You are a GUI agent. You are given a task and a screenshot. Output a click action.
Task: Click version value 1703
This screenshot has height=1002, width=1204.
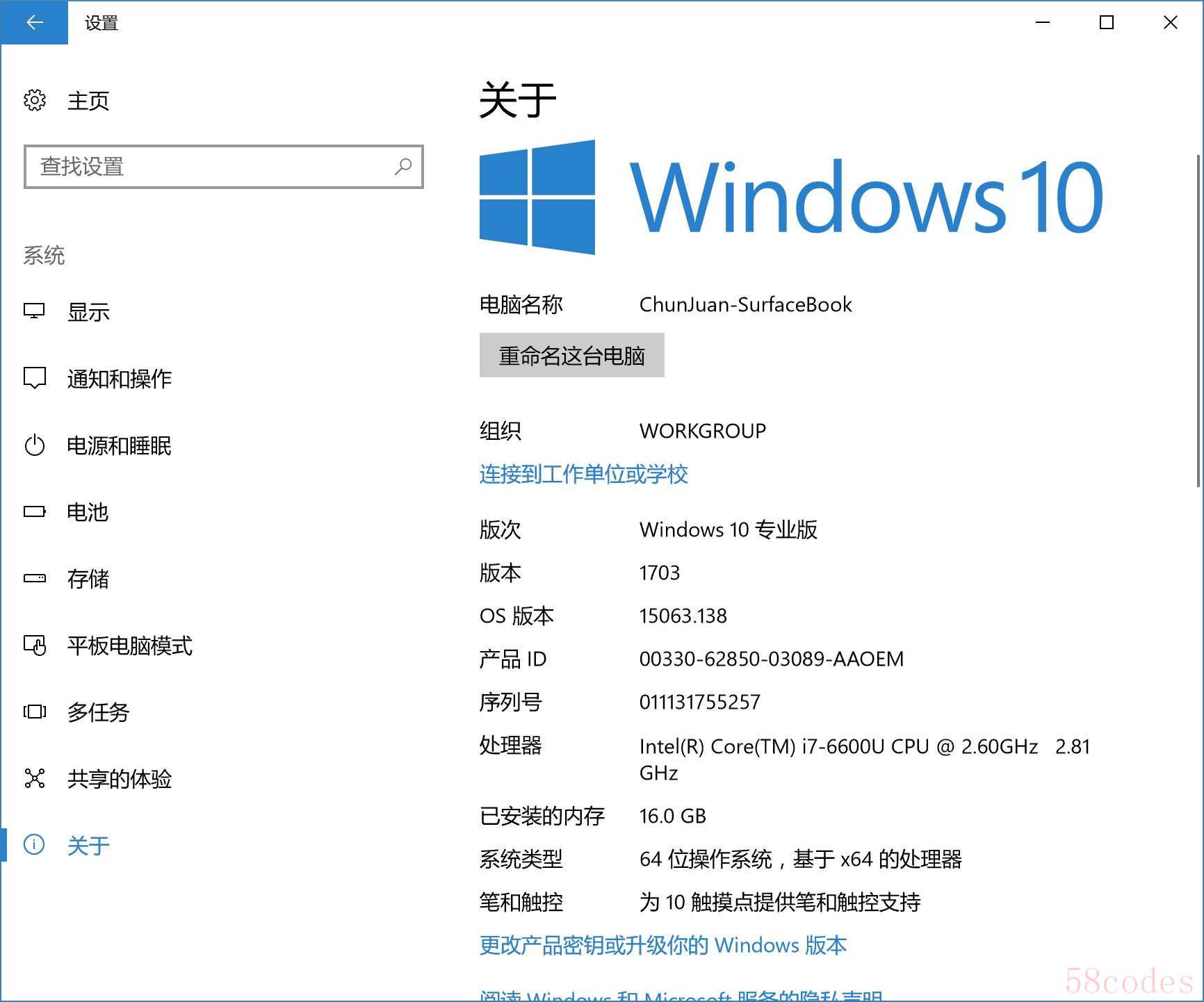[659, 573]
